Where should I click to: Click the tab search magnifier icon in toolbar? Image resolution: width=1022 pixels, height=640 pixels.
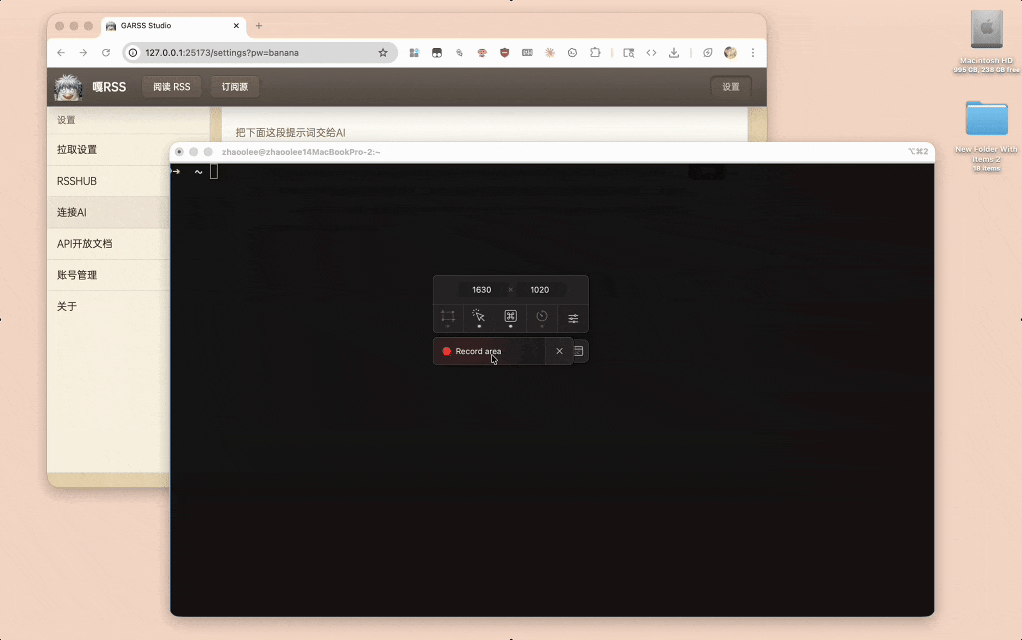point(628,53)
